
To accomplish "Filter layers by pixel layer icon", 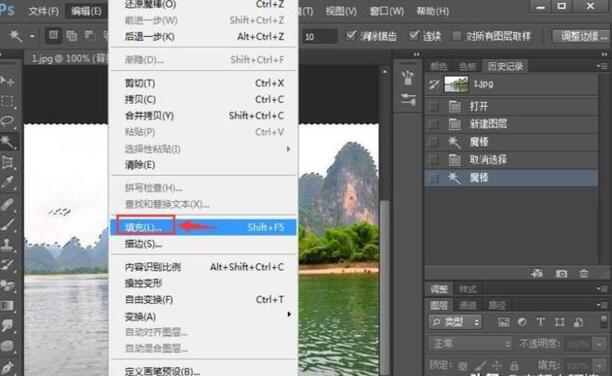I will pos(503,322).
